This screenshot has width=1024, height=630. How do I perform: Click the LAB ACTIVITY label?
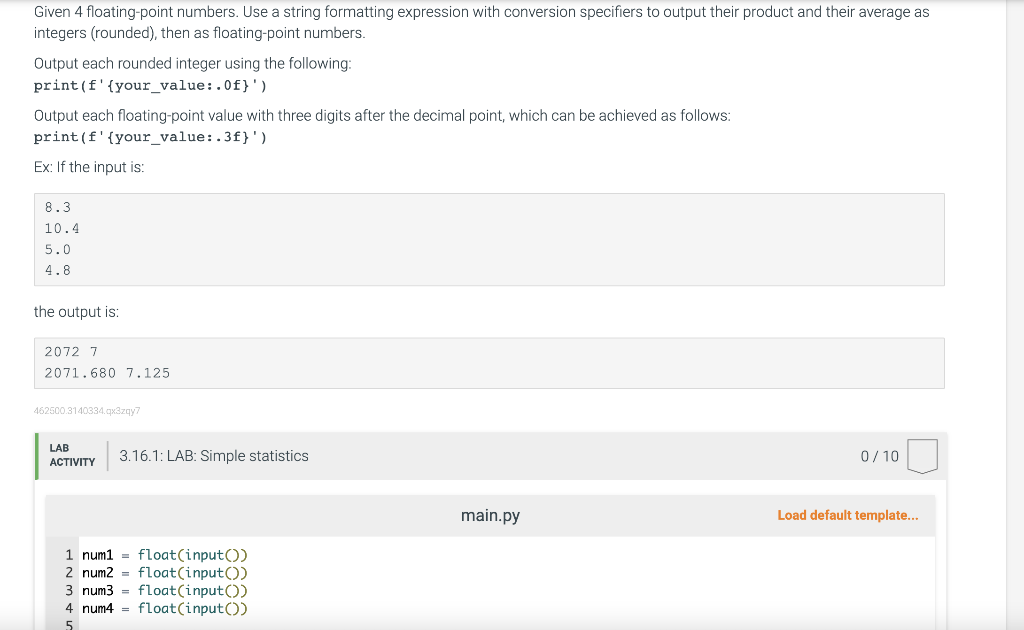[72, 455]
